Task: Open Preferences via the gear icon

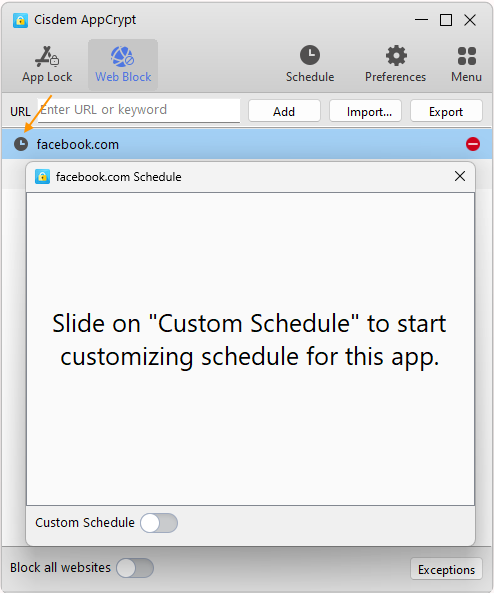Action: (x=396, y=56)
